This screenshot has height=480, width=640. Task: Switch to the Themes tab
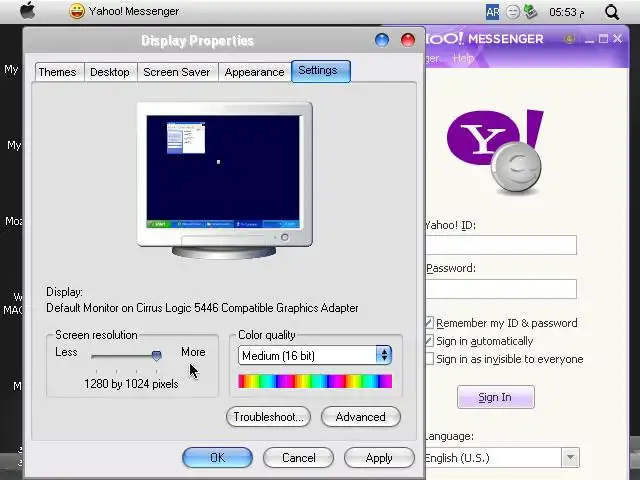(x=58, y=72)
